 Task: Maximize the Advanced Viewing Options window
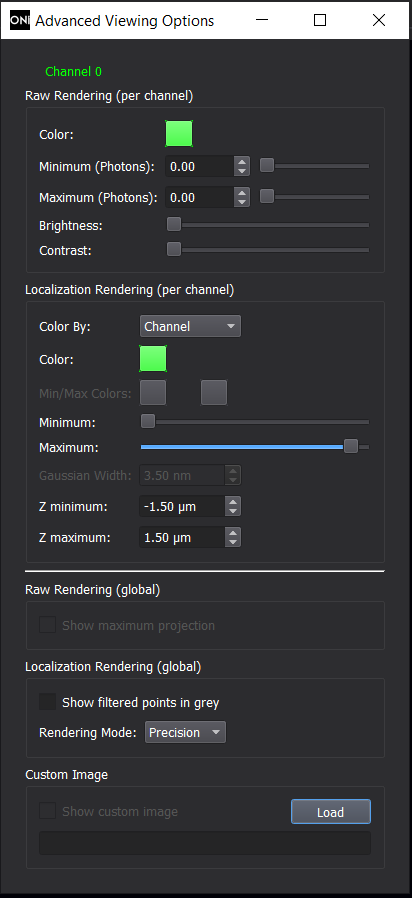point(320,21)
